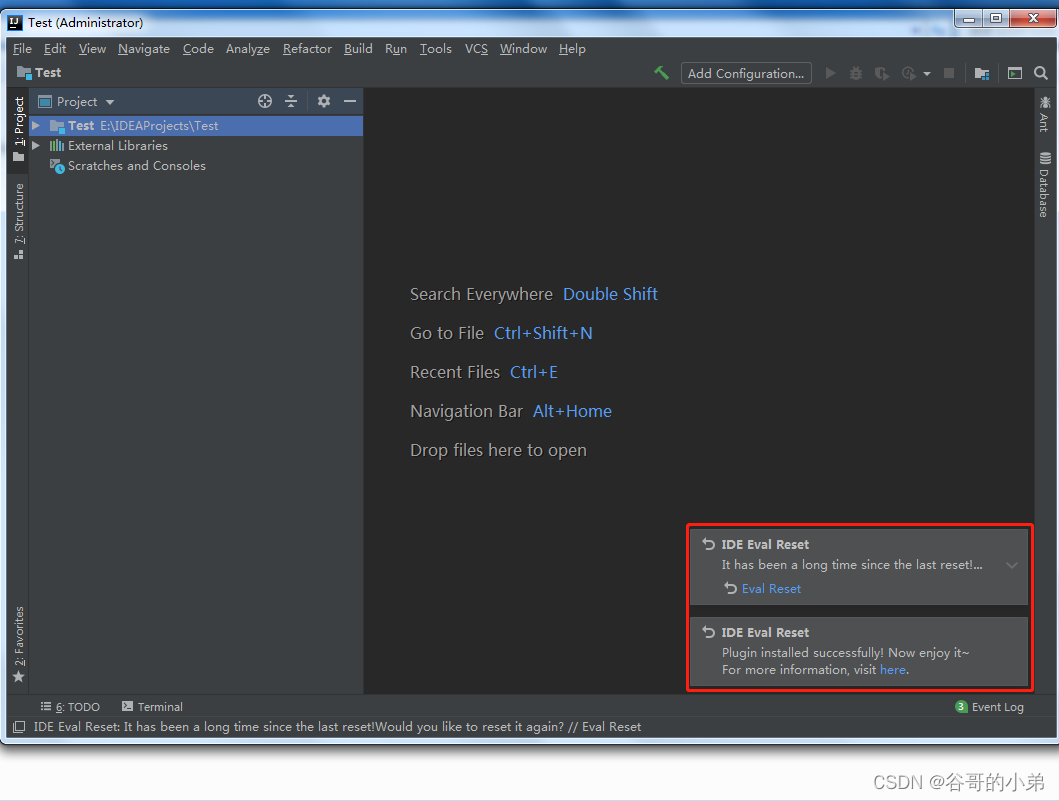Hide the Project panel with minus icon
Screen dimensions: 1059x801
pos(350,101)
